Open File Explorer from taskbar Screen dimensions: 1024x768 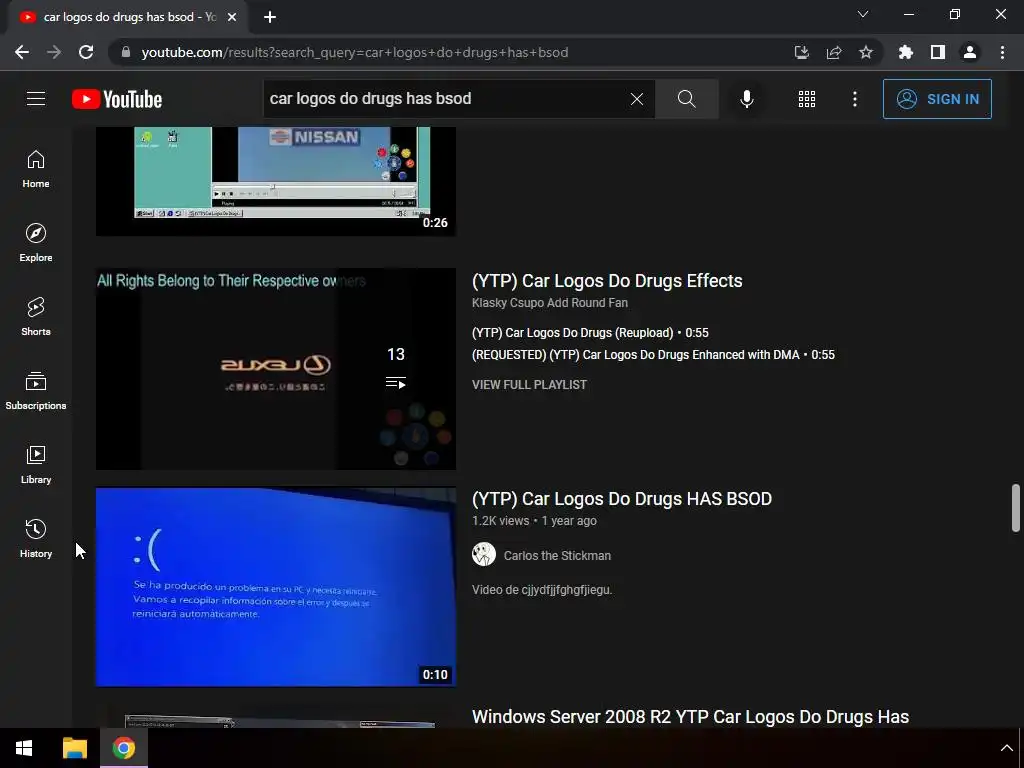click(x=74, y=748)
